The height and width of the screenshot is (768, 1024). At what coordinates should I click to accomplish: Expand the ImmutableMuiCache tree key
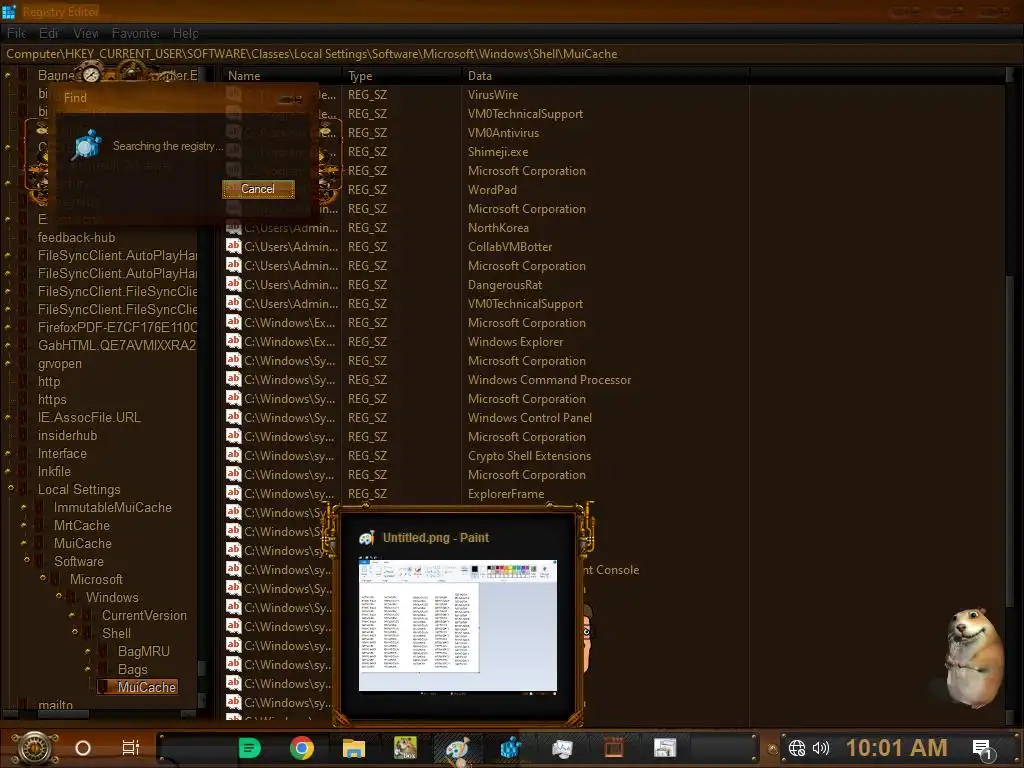[24, 507]
